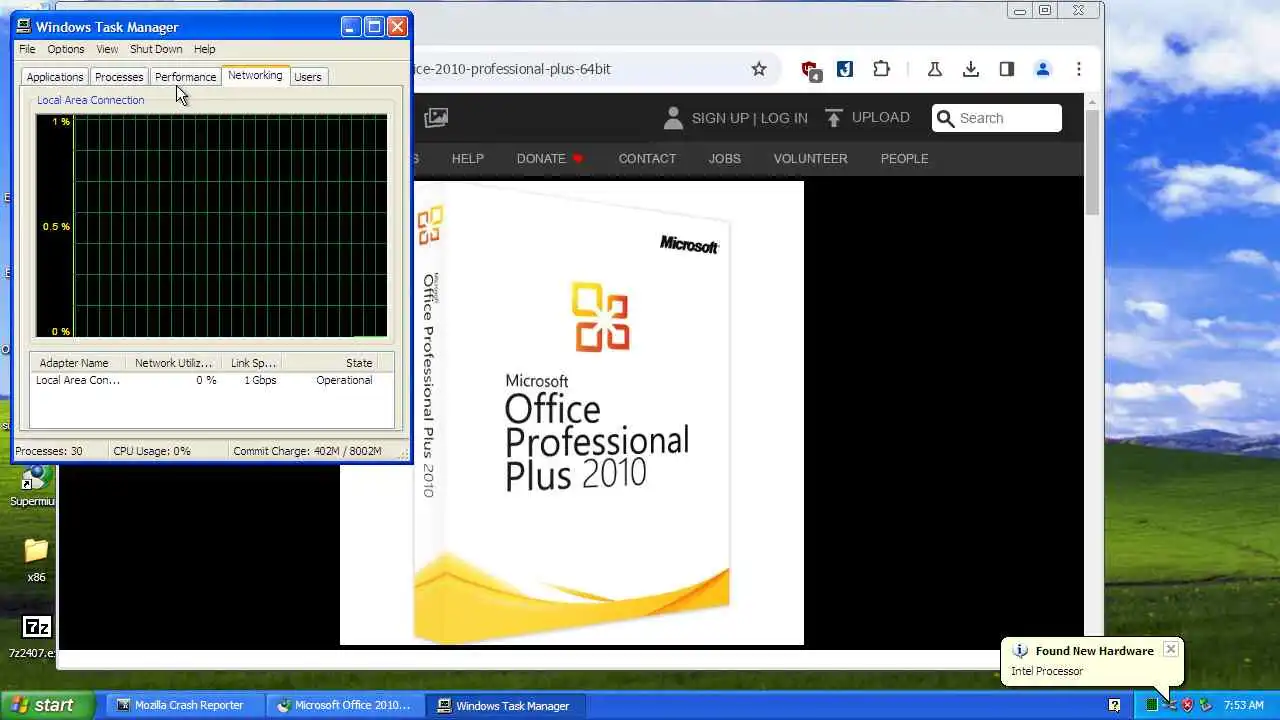Click the info icon in the Found New Hardware balloon
This screenshot has width=1280, height=720.
(x=1020, y=651)
